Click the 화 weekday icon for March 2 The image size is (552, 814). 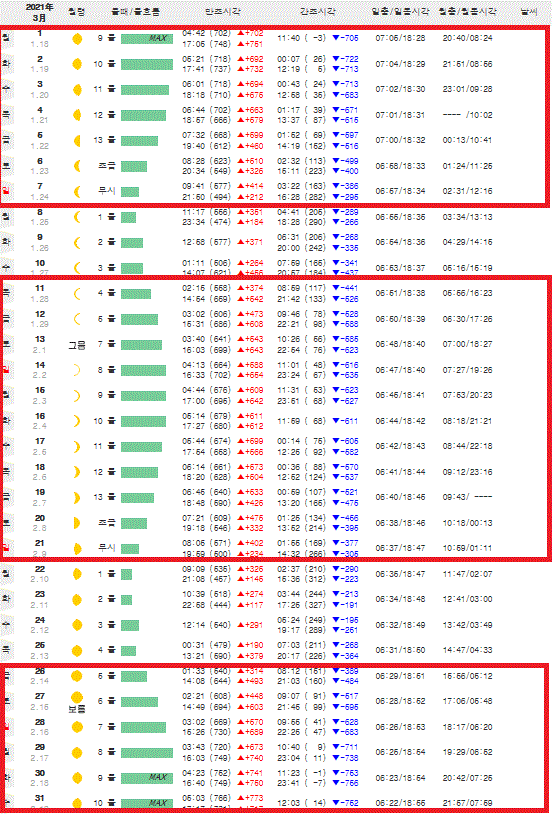coord(6,64)
